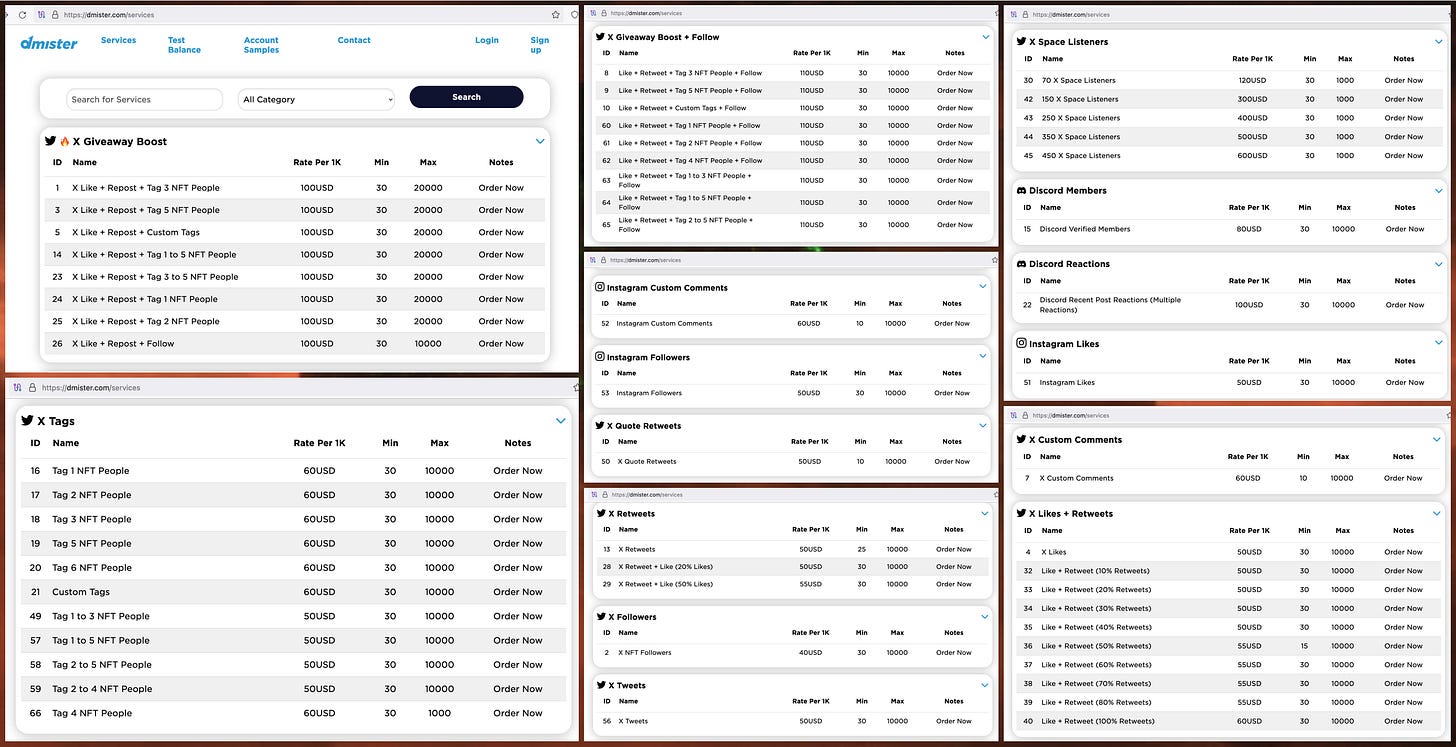Click the Discord icon beside Discord Members
The image size is (1456, 747).
(1021, 190)
